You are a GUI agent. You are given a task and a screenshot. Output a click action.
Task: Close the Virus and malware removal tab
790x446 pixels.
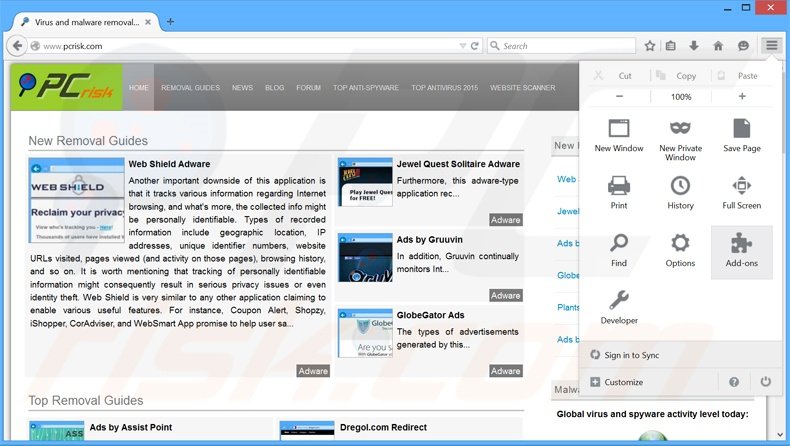tap(148, 22)
